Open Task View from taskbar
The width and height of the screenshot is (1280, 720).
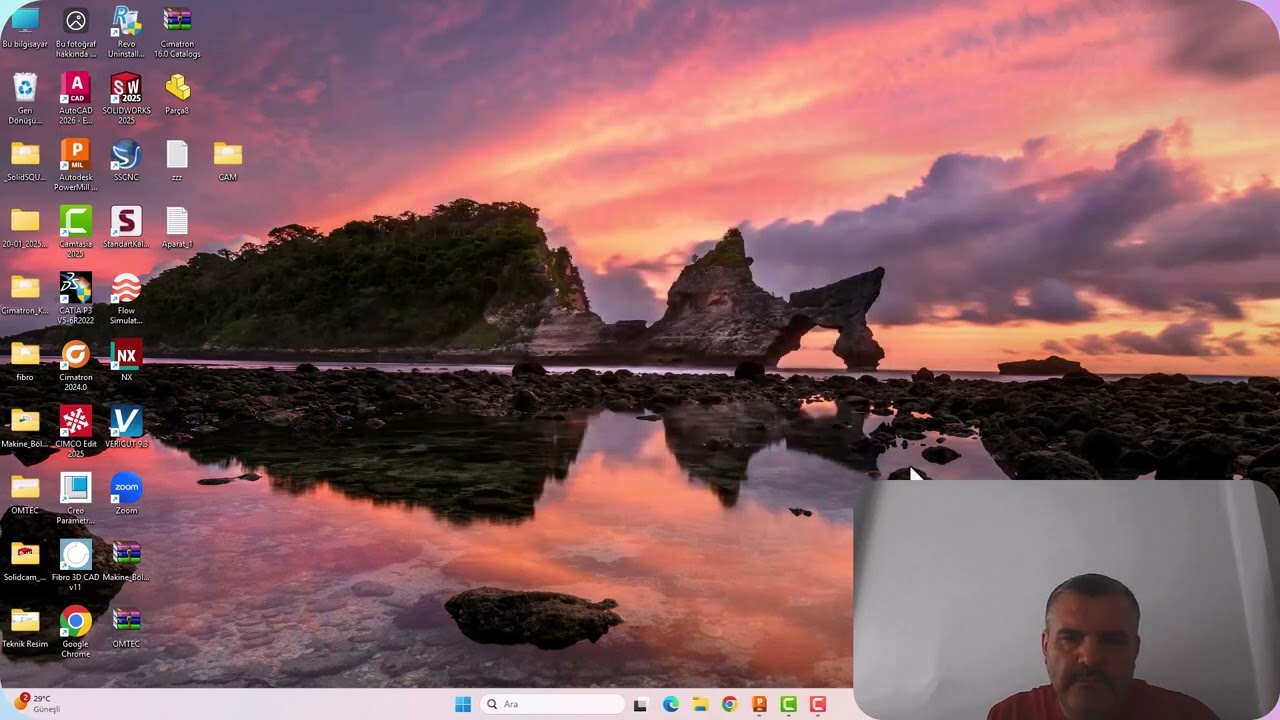click(x=641, y=704)
